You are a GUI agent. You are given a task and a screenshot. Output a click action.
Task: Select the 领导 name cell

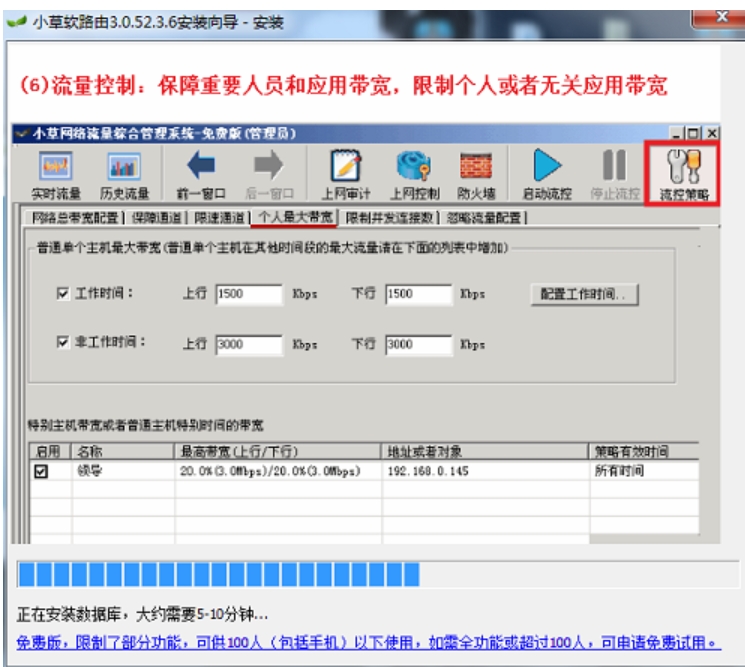coord(123,471)
